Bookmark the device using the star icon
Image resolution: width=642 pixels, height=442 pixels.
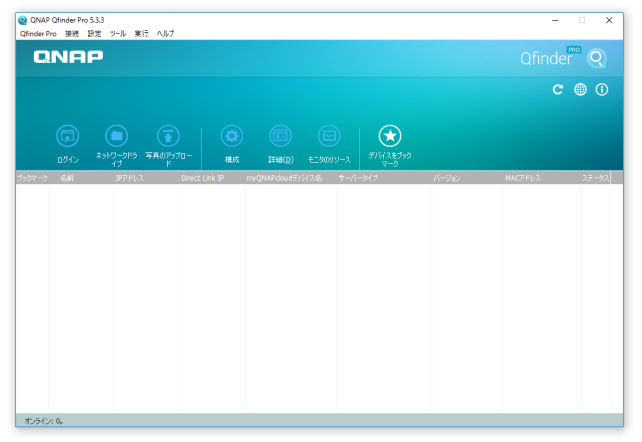(x=390, y=136)
